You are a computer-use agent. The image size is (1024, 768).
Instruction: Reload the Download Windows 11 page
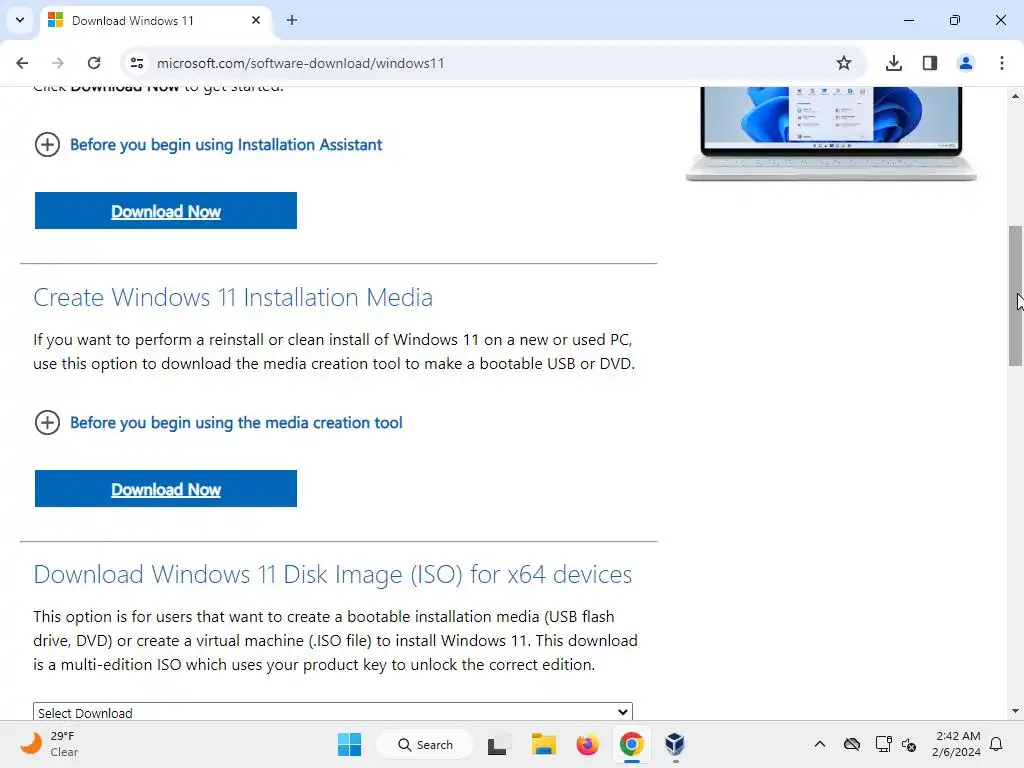(x=94, y=63)
